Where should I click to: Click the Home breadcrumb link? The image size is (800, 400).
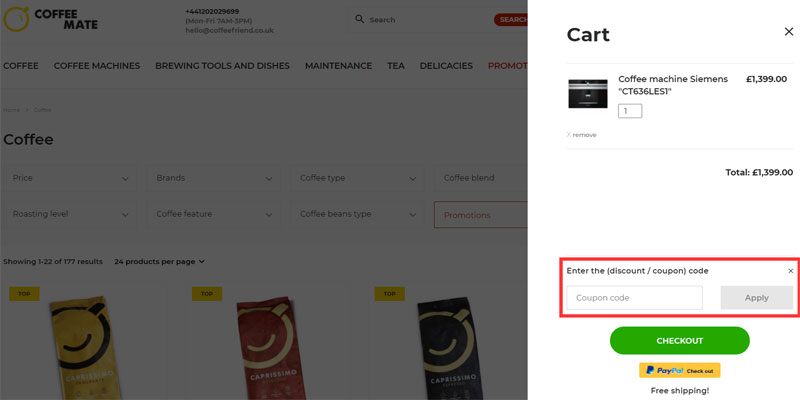tap(11, 109)
